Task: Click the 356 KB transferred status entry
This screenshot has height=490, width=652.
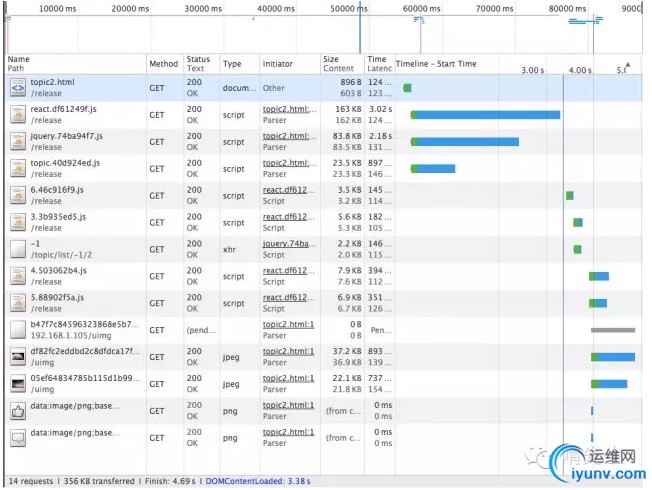Action: pos(99,481)
